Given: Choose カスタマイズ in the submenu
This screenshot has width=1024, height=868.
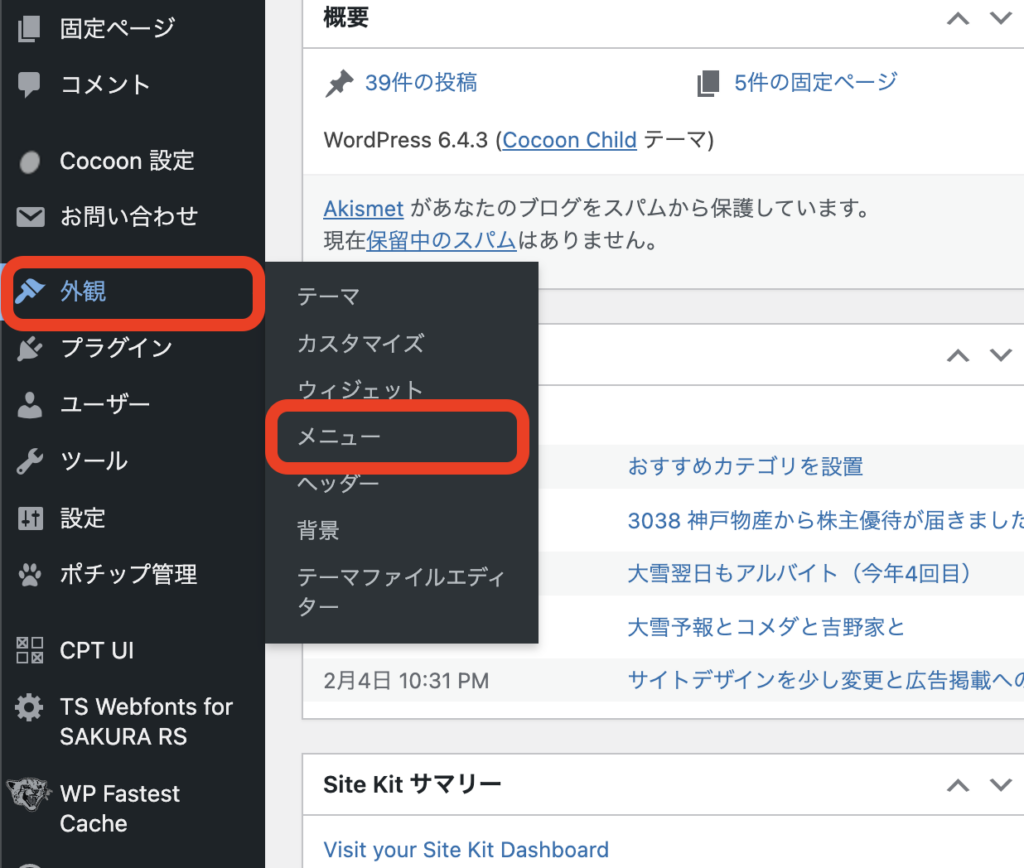Looking at the screenshot, I should click(360, 344).
